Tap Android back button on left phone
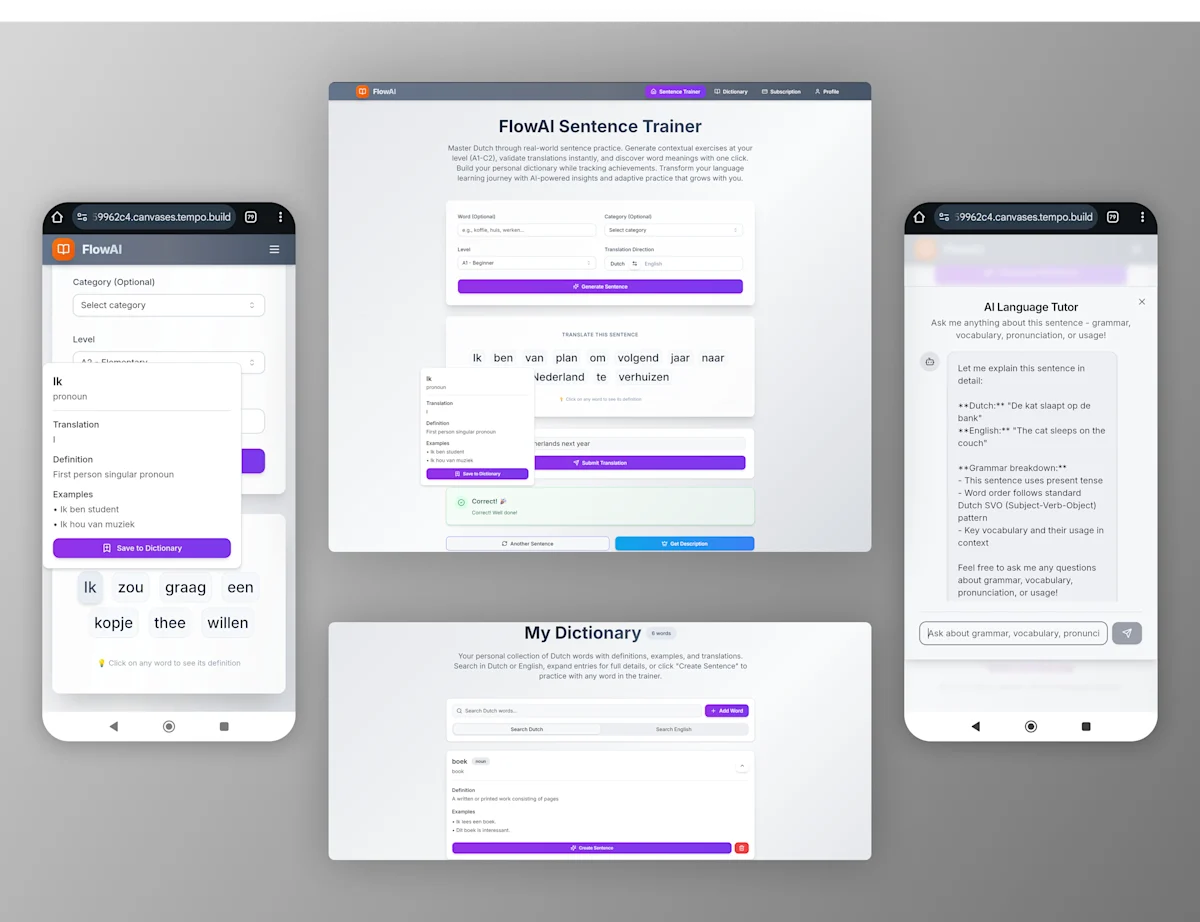This screenshot has width=1200, height=922. (113, 726)
